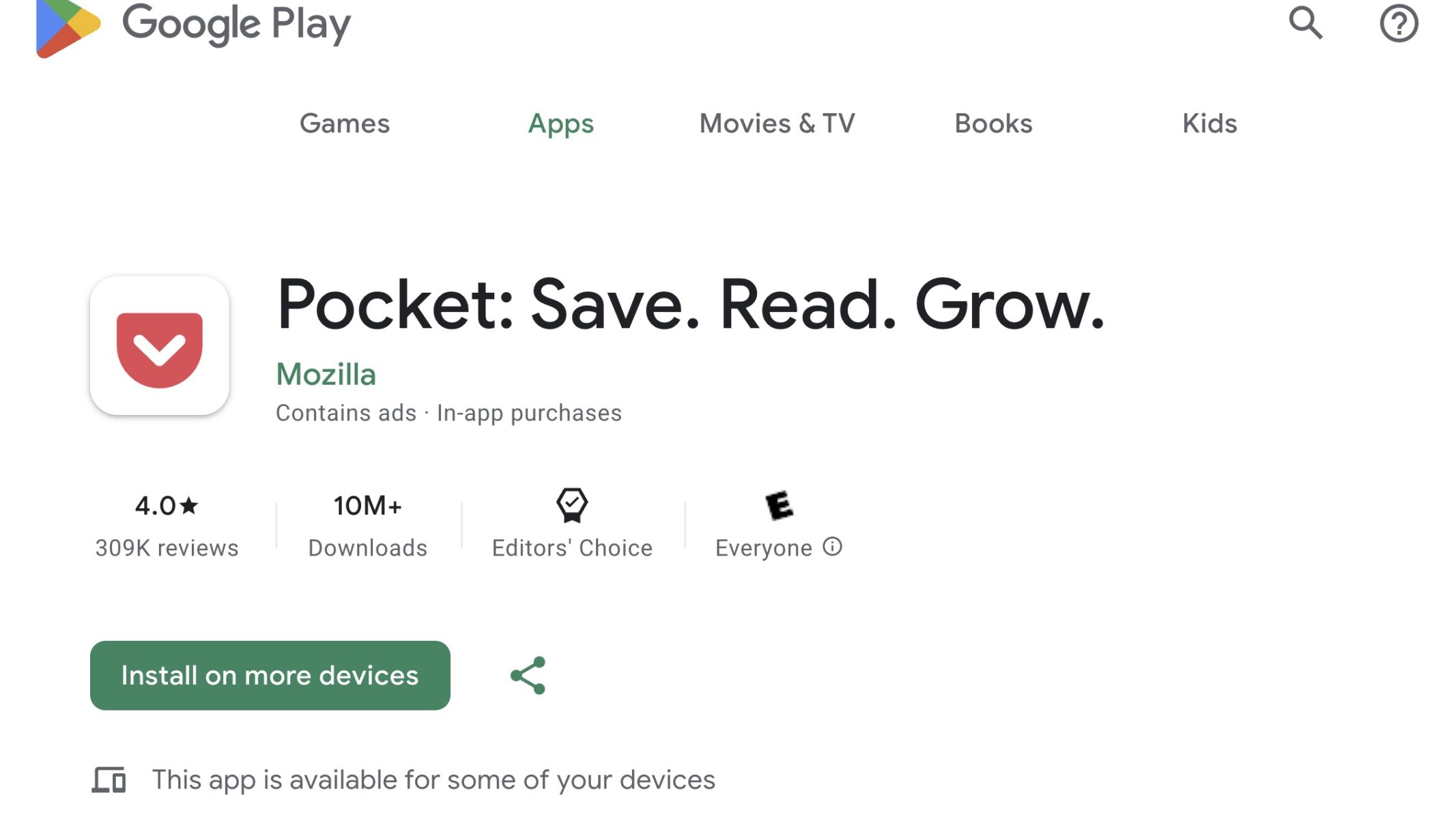Click the Everyone rating E icon
1456x819 pixels.
point(779,506)
